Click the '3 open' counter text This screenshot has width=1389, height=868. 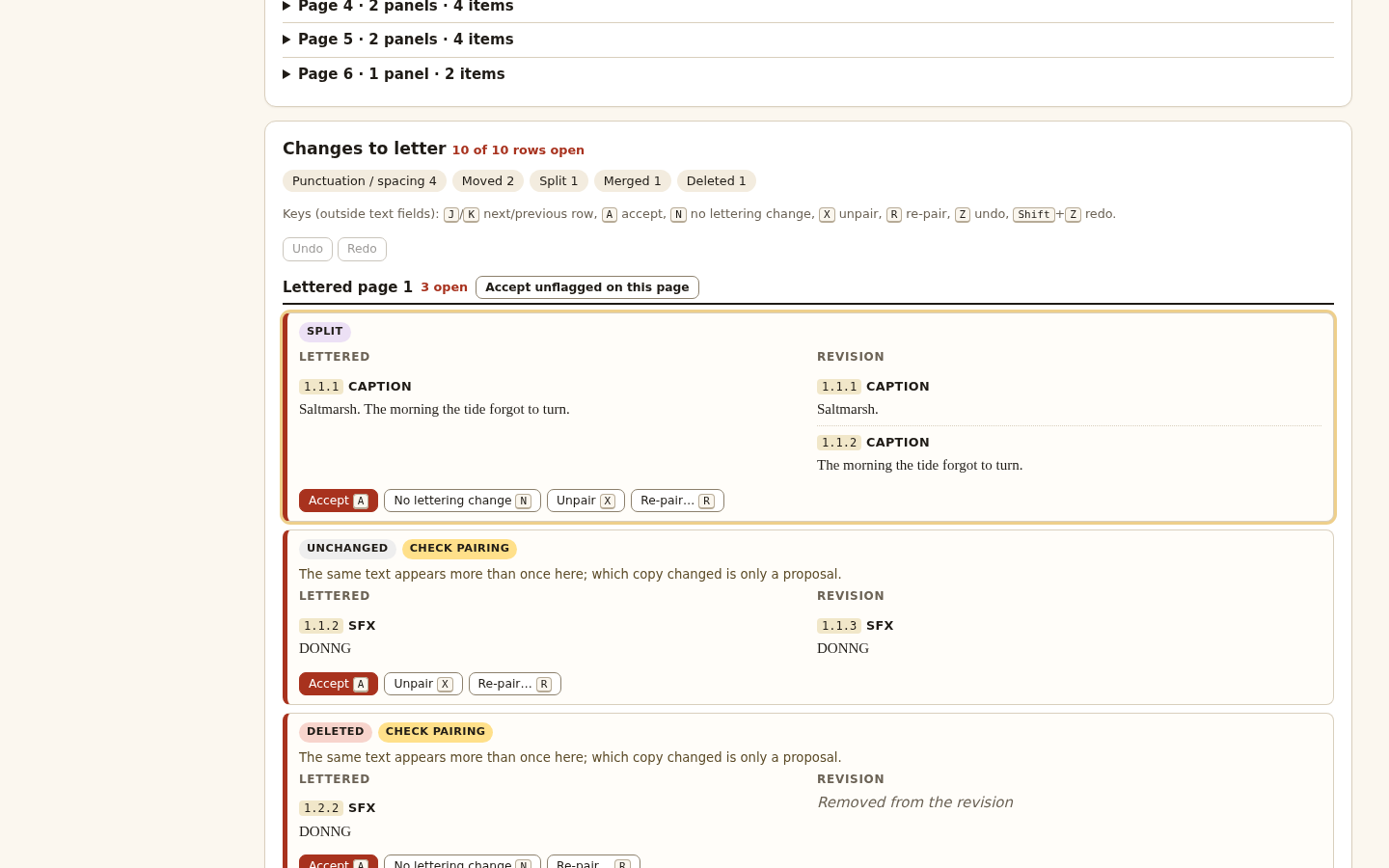(444, 287)
